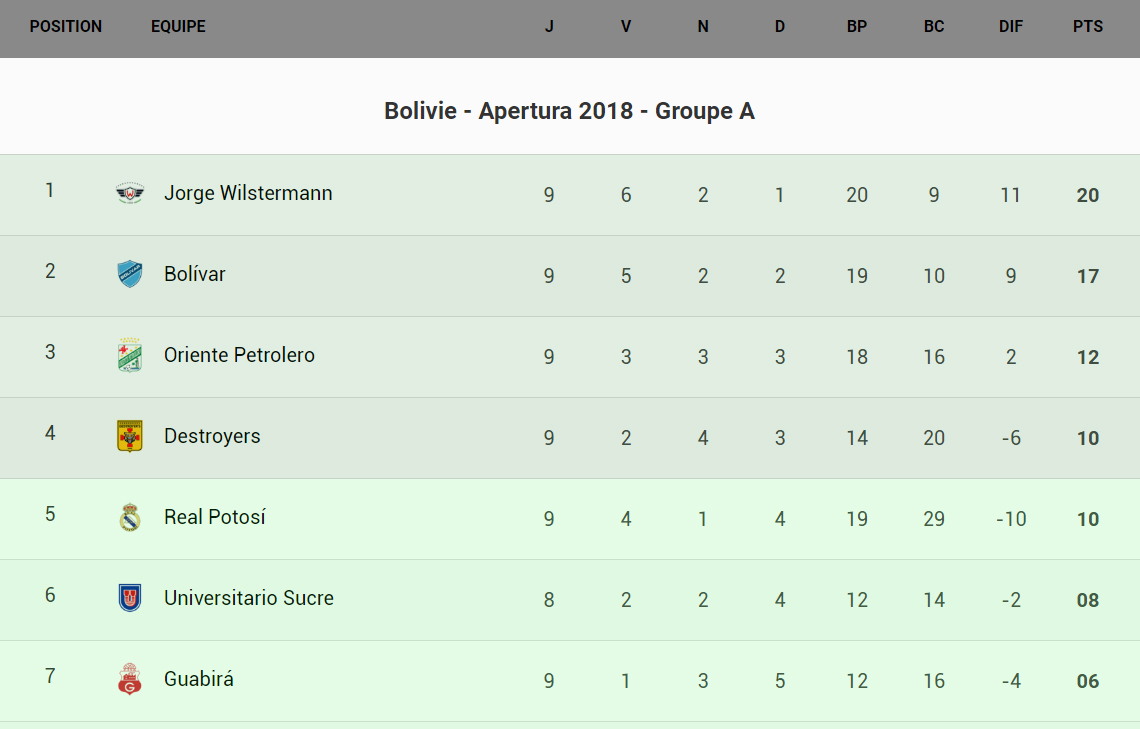Click the Destroyers yellow crest icon
This screenshot has width=1140, height=729.
coord(130,436)
